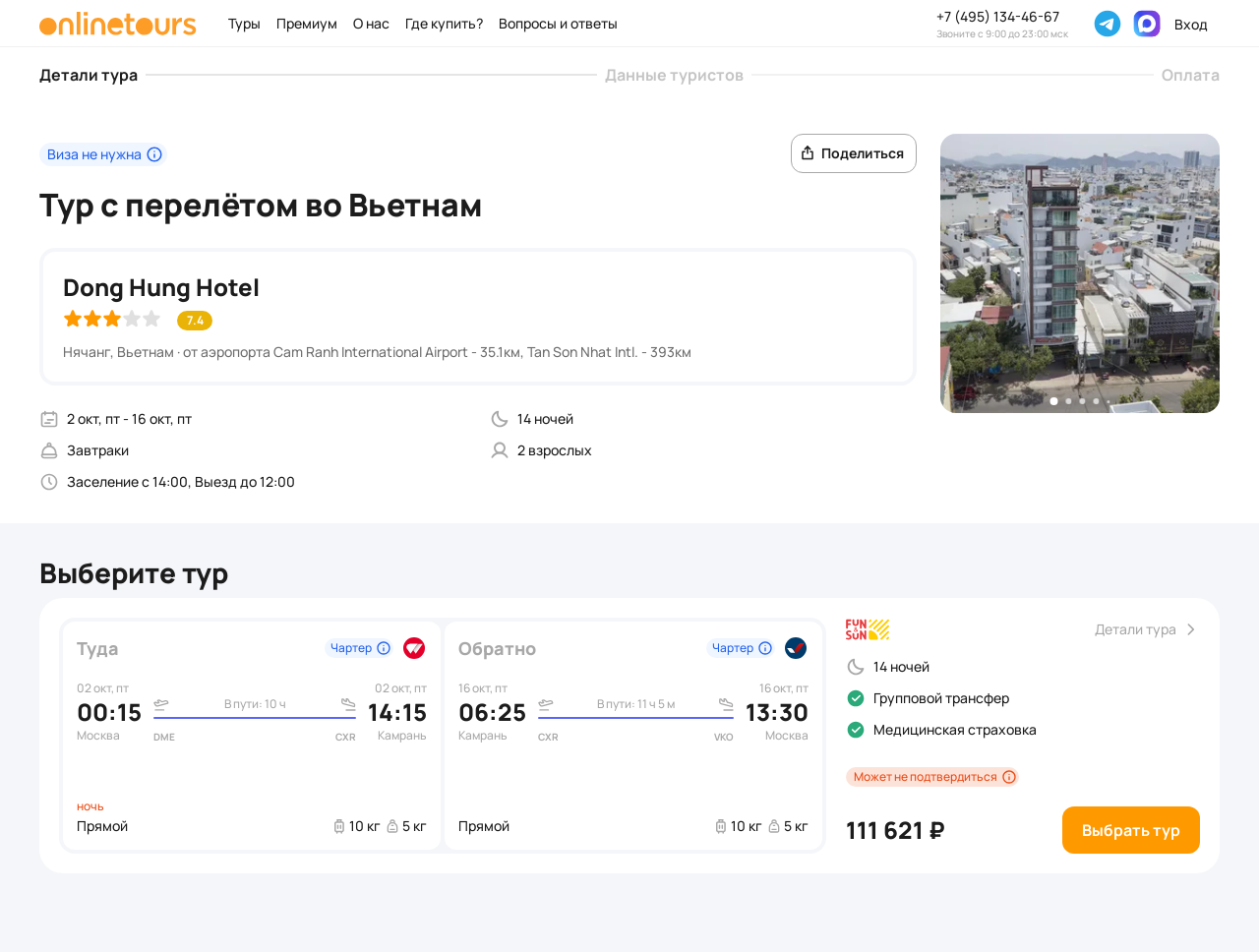The height and width of the screenshot is (952, 1259).
Task: Click the VKO airport code
Action: coord(724,737)
